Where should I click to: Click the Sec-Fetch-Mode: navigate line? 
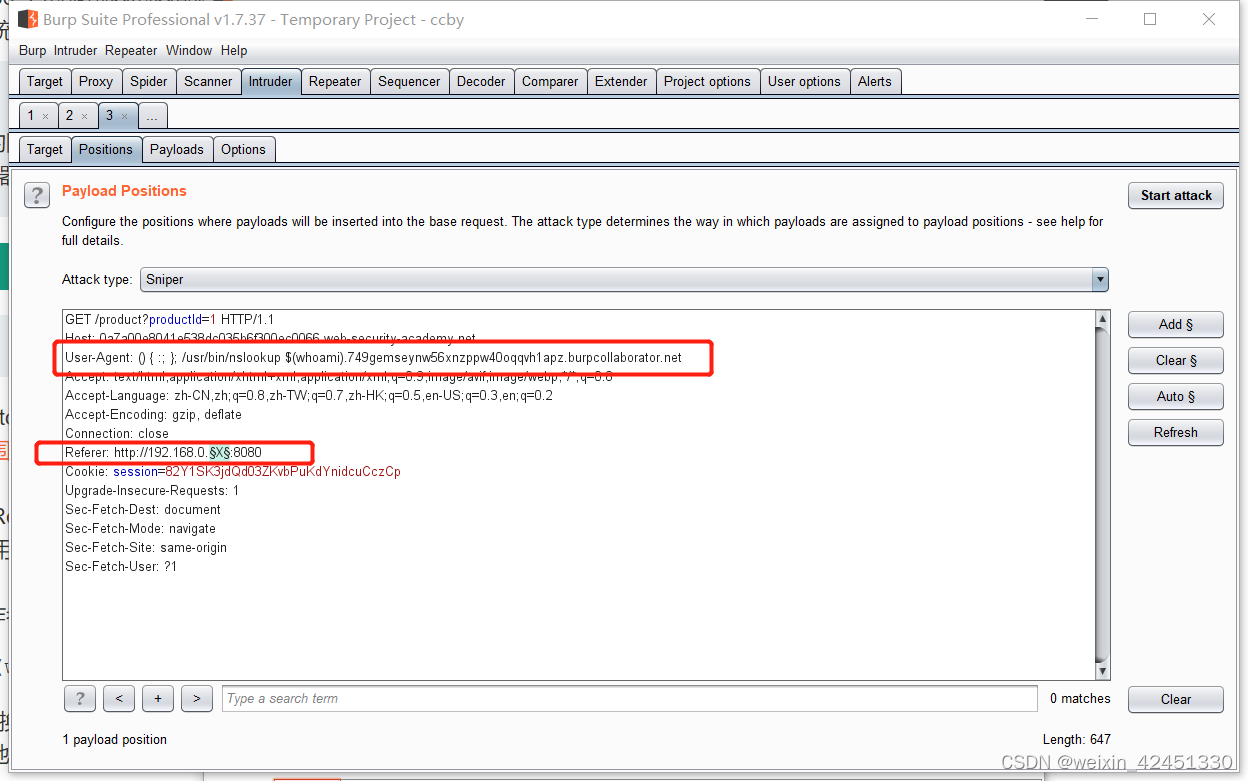(140, 529)
